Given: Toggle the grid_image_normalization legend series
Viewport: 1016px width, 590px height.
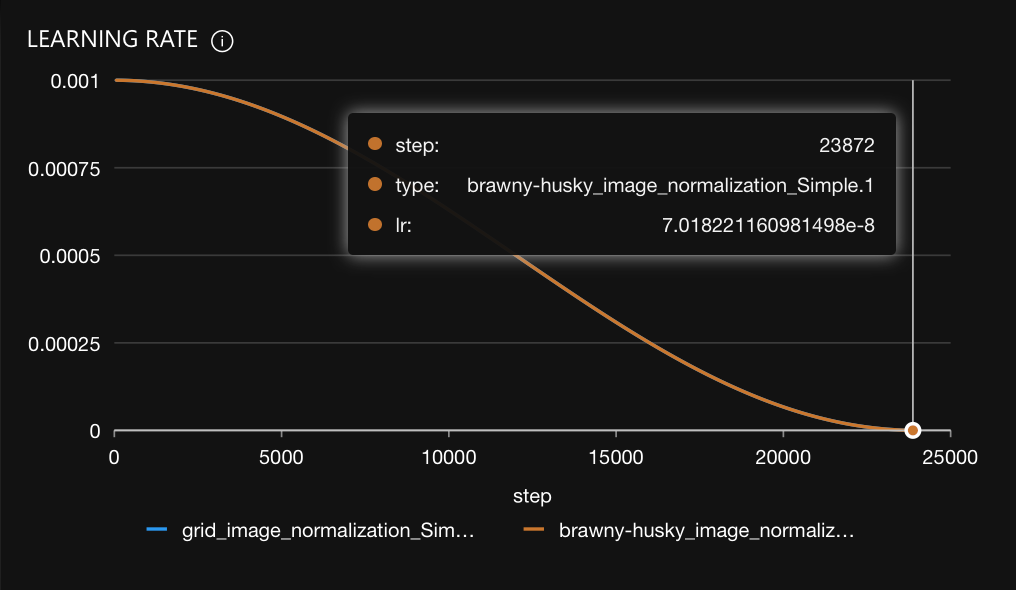Looking at the screenshot, I should click(327, 531).
